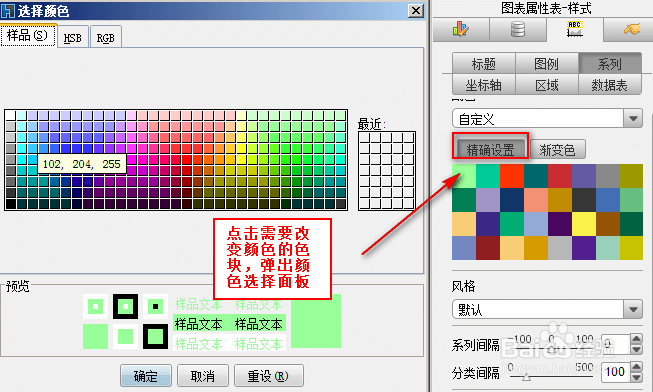Select the 区域 style button
The width and height of the screenshot is (653, 392).
[x=547, y=85]
